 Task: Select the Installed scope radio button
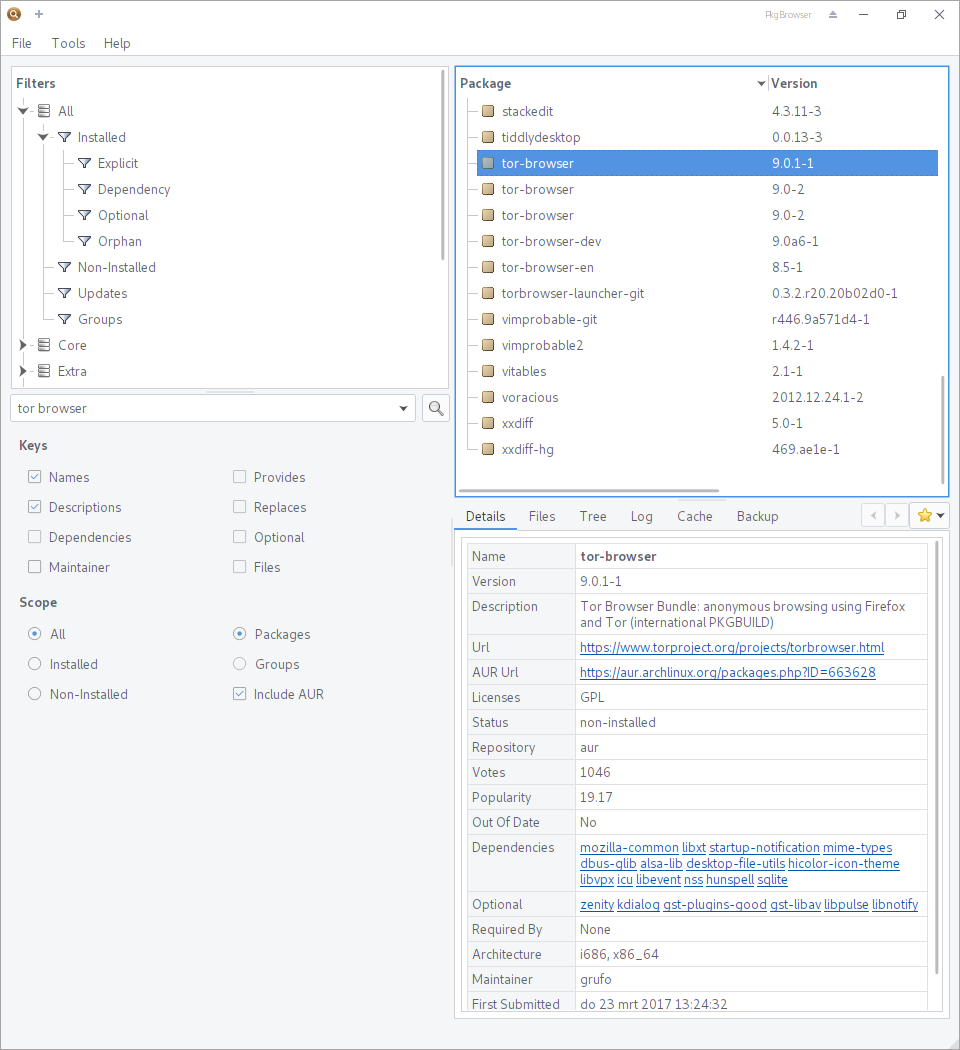(x=35, y=664)
